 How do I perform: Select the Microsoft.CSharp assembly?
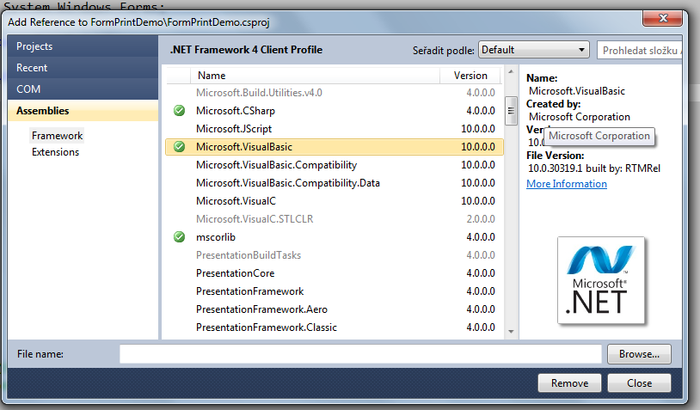coord(334,110)
